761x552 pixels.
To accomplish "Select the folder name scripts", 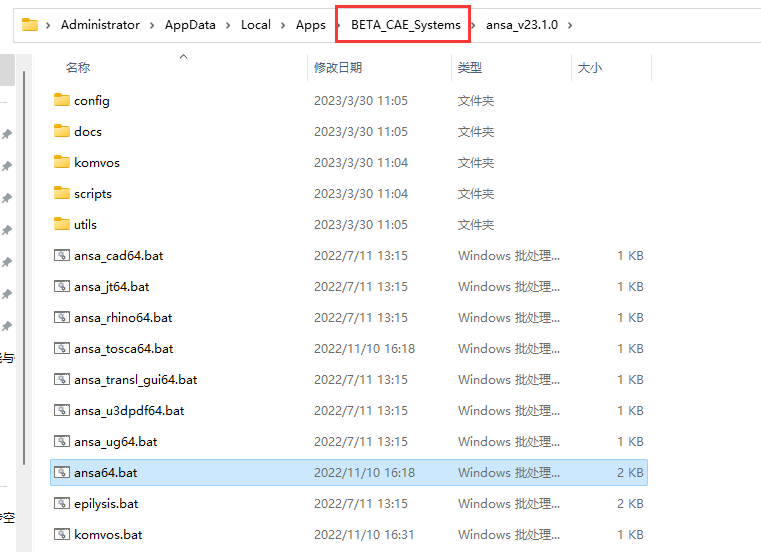I will 93,194.
